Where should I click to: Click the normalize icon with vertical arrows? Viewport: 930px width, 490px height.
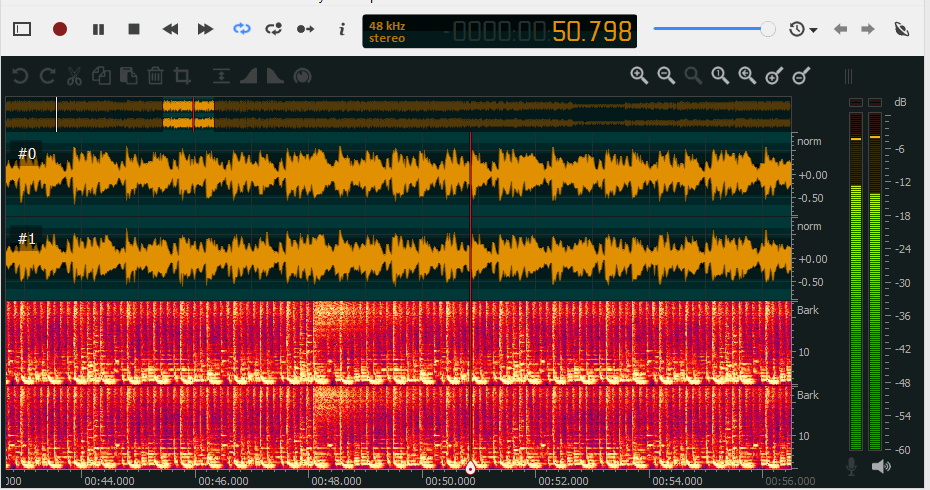(x=221, y=76)
